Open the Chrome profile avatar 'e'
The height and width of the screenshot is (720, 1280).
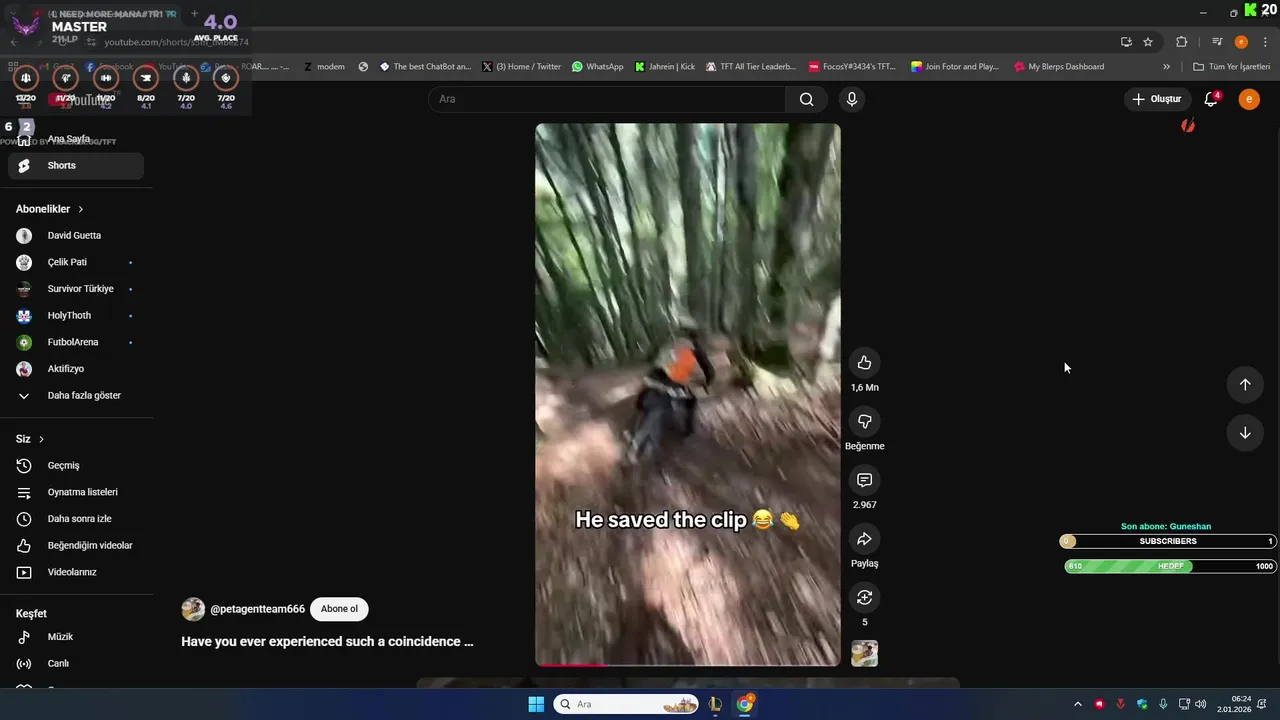click(x=1241, y=42)
